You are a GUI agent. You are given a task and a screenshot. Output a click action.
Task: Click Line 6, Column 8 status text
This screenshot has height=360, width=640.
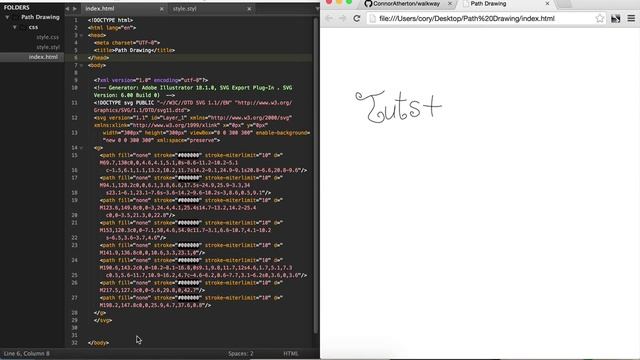click(x=27, y=353)
